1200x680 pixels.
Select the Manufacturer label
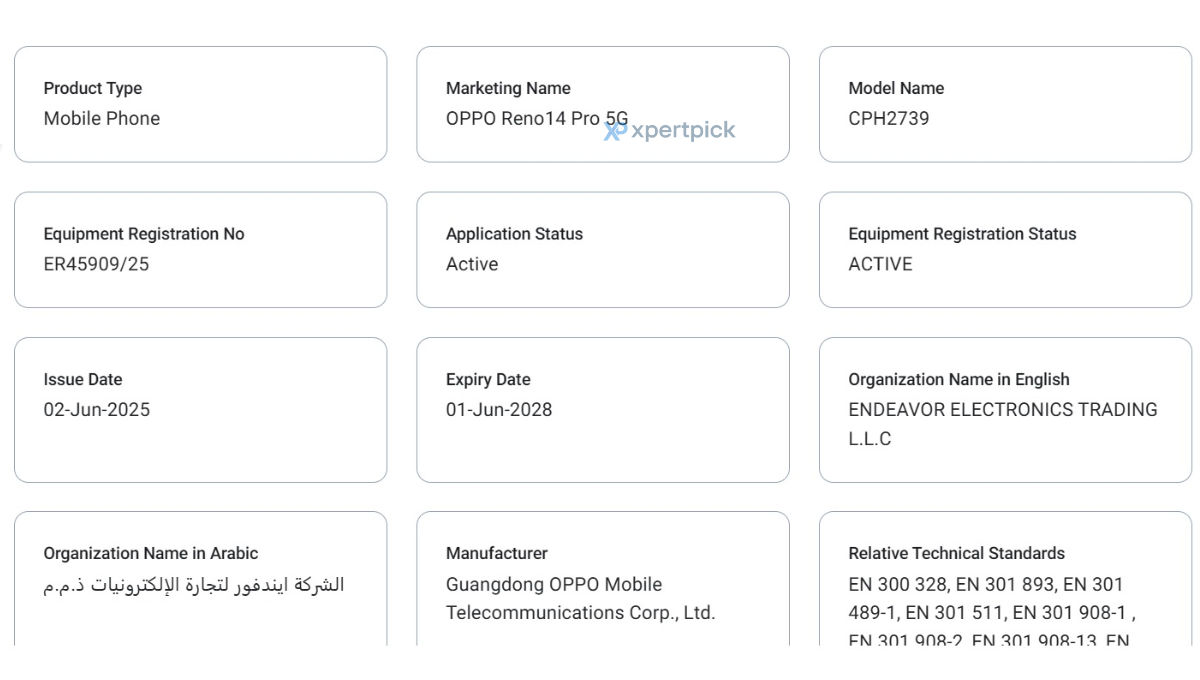coord(497,553)
